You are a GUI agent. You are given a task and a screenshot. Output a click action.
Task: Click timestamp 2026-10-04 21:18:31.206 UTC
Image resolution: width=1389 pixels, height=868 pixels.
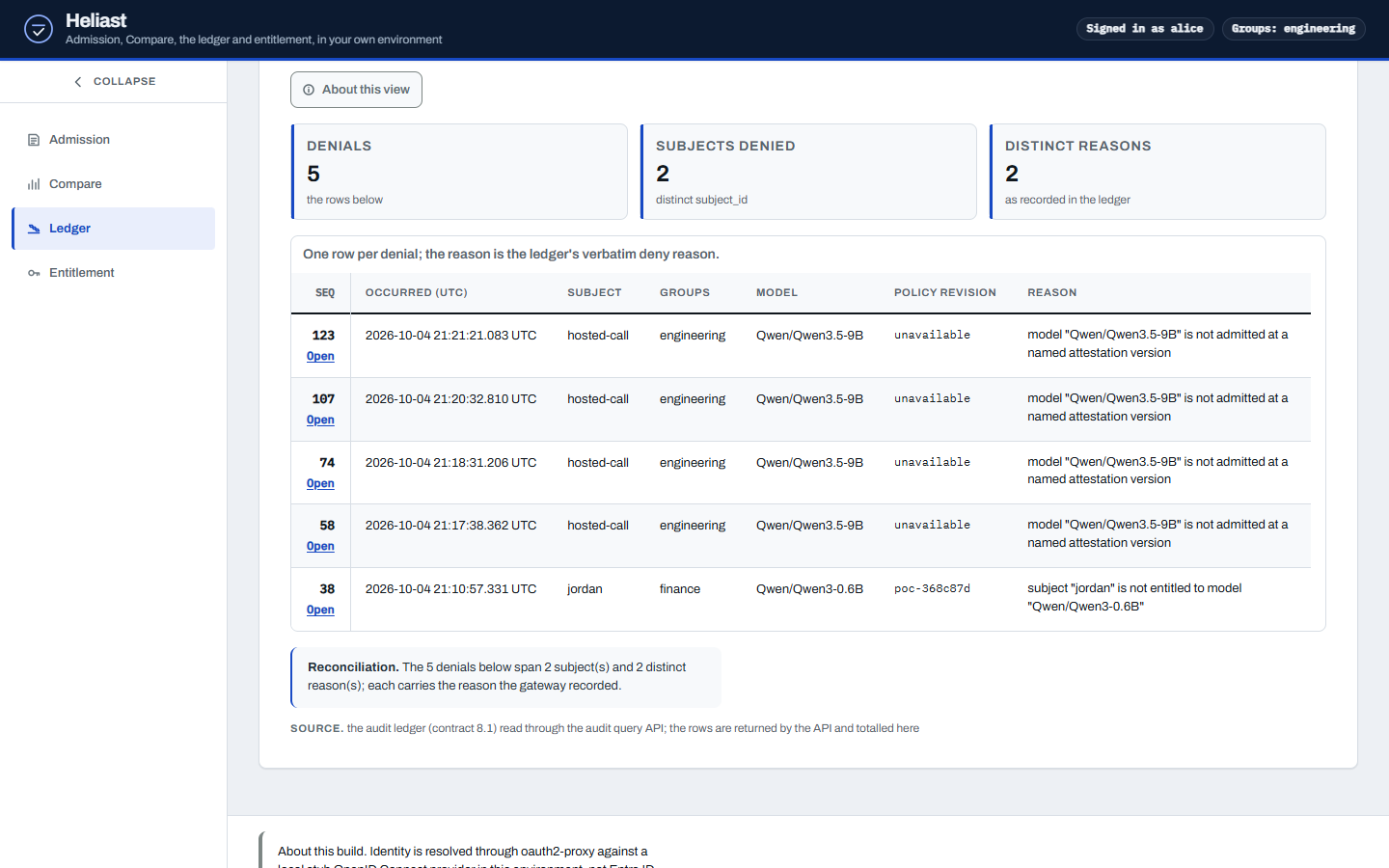(x=450, y=463)
